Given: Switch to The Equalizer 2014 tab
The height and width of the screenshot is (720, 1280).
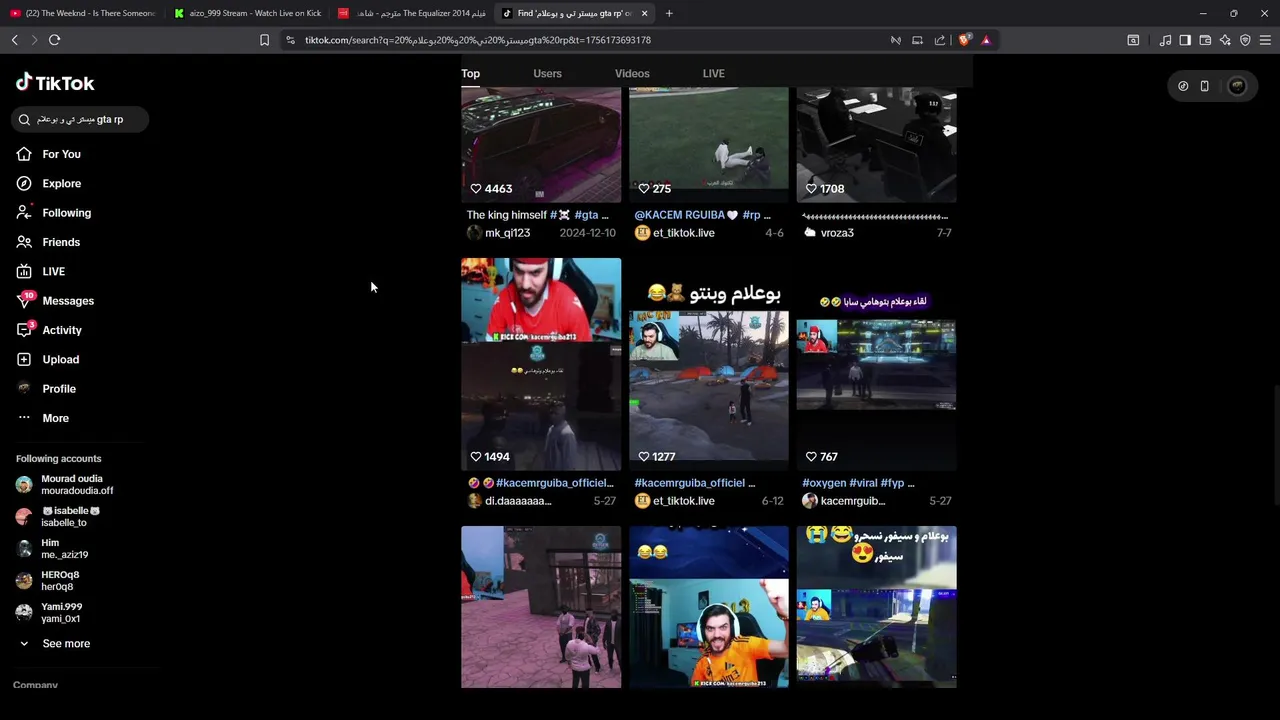Looking at the screenshot, I should point(413,13).
